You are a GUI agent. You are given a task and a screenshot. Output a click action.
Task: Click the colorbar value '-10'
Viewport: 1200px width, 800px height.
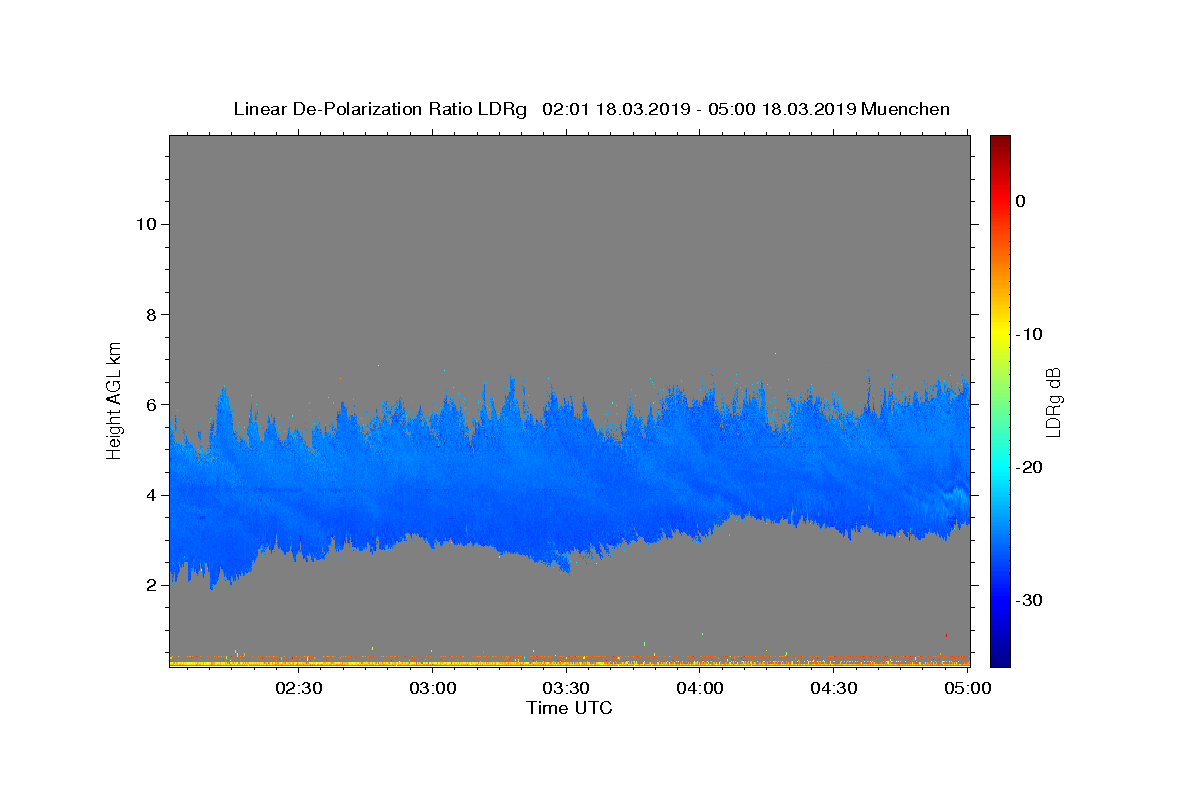[x=1030, y=334]
